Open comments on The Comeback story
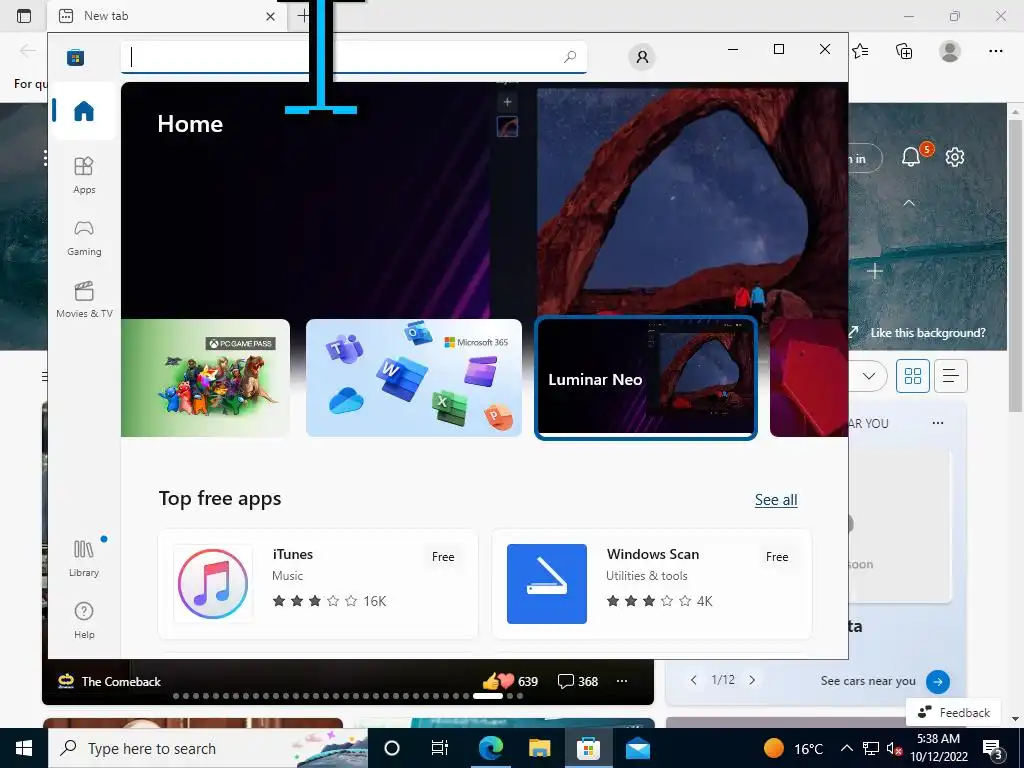 pos(578,681)
